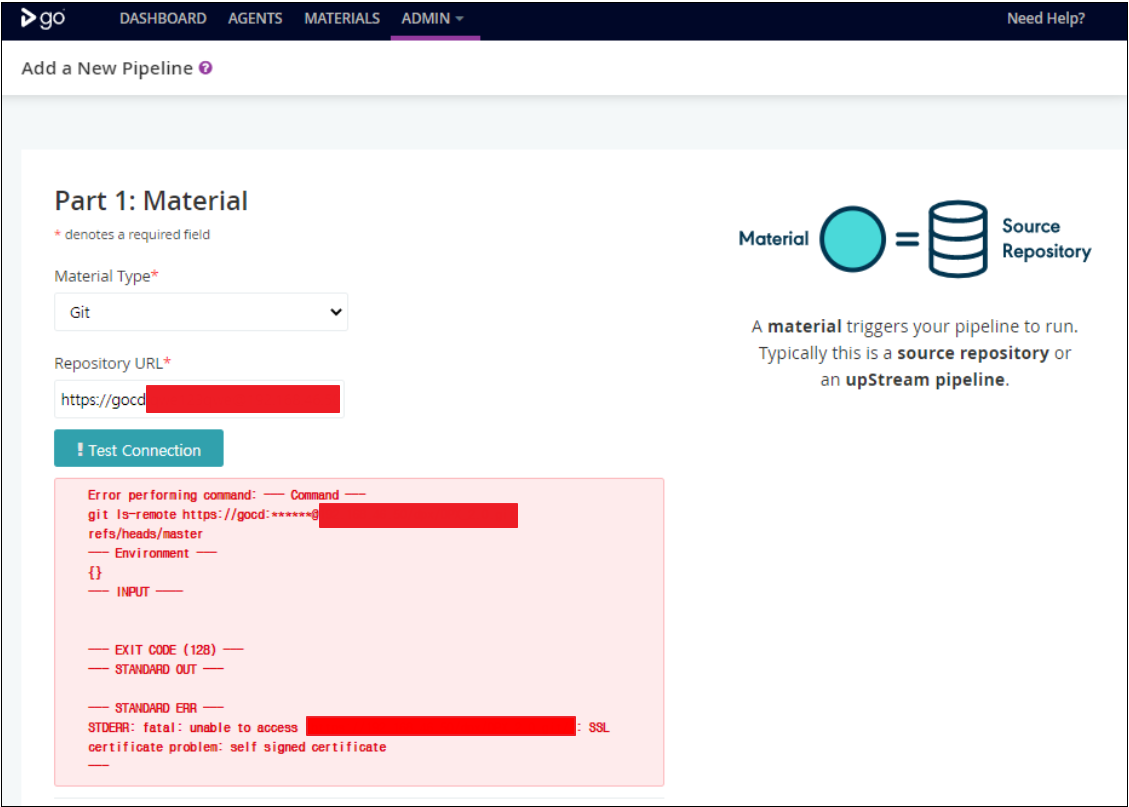Screen dimensions: 1129x807
Task: Expand the ADMIN menu arrow
Action: click(x=459, y=19)
